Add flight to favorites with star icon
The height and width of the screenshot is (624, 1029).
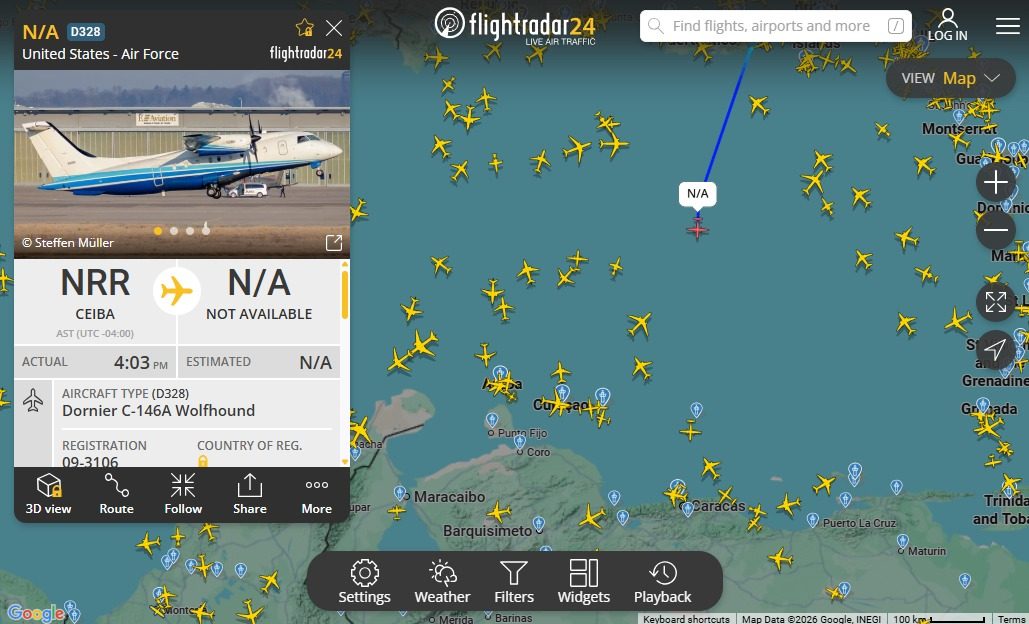[304, 28]
